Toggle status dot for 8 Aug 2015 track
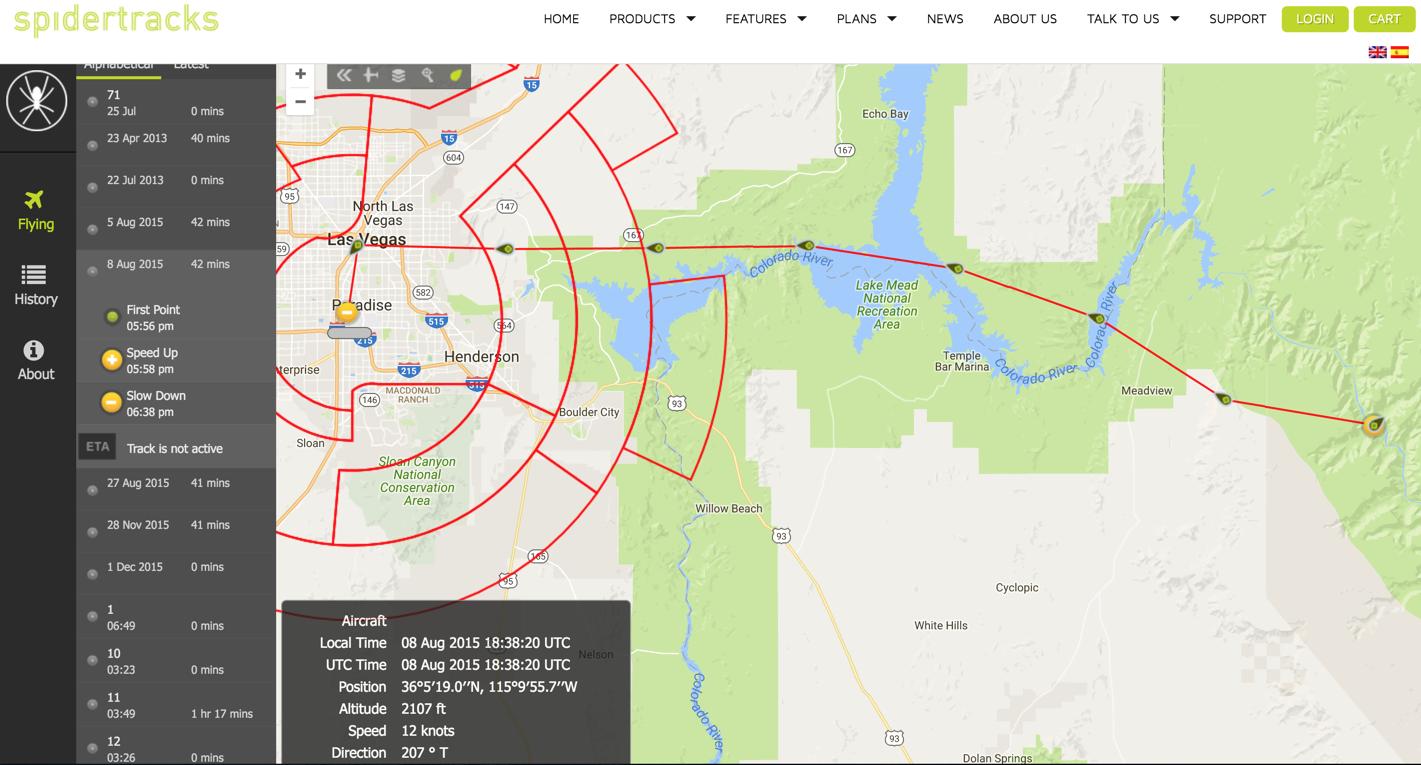Screen dimensions: 1421x765 click(93, 271)
